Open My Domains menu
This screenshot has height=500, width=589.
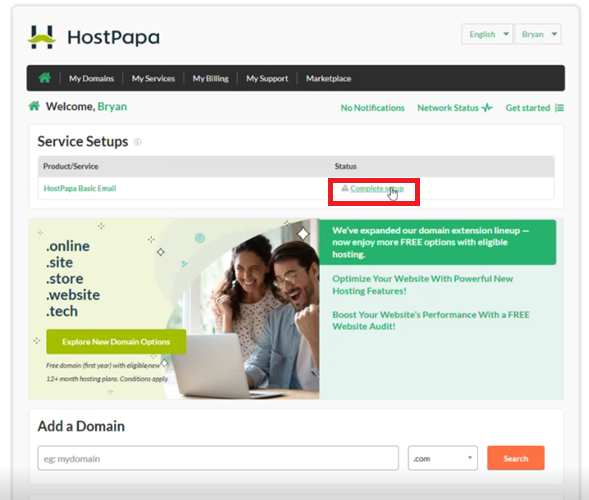pyautogui.click(x=91, y=78)
